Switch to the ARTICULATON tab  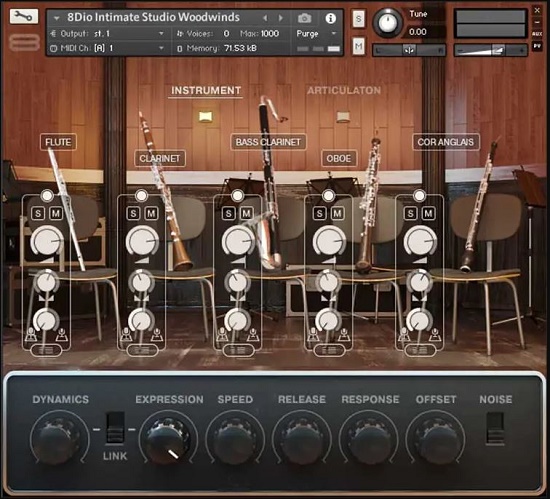click(344, 90)
